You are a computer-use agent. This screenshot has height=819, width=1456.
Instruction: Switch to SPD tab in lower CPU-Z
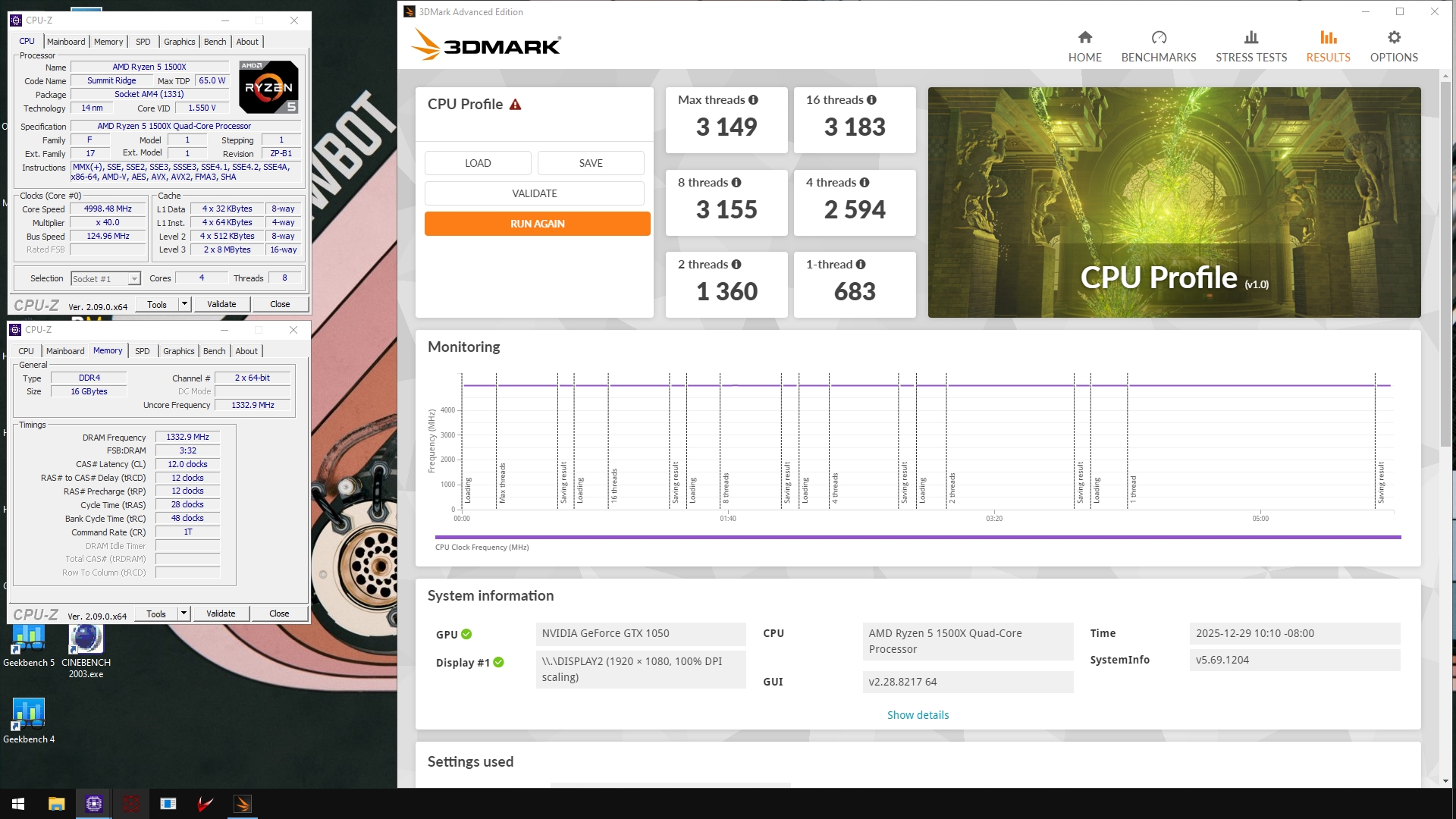pyautogui.click(x=143, y=351)
